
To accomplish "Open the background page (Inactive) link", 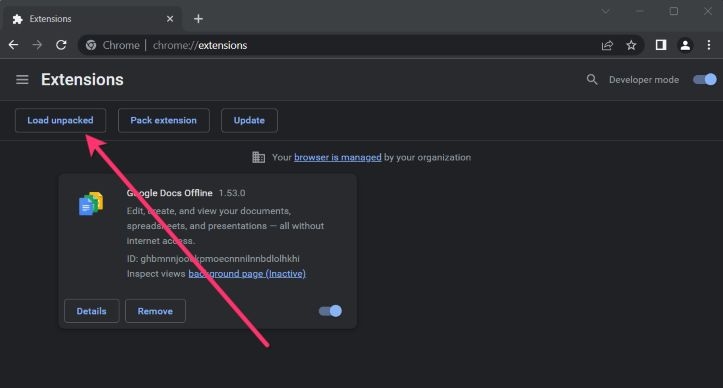I will [x=247, y=274].
